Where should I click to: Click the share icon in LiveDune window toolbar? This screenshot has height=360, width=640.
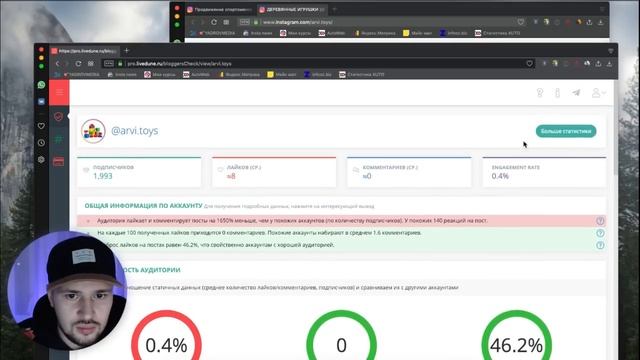[x=598, y=64]
